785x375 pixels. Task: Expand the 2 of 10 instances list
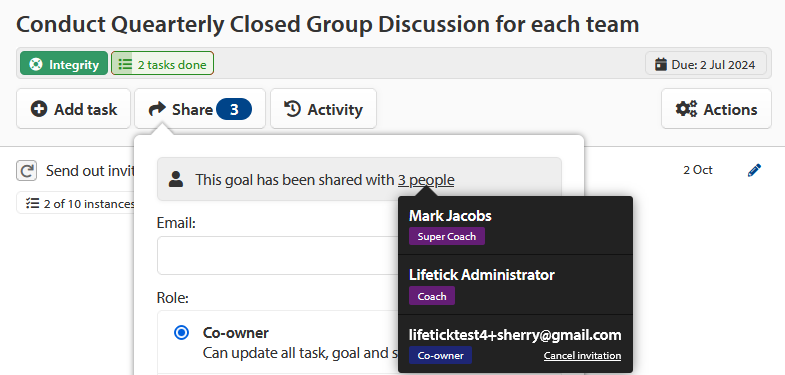(x=75, y=203)
